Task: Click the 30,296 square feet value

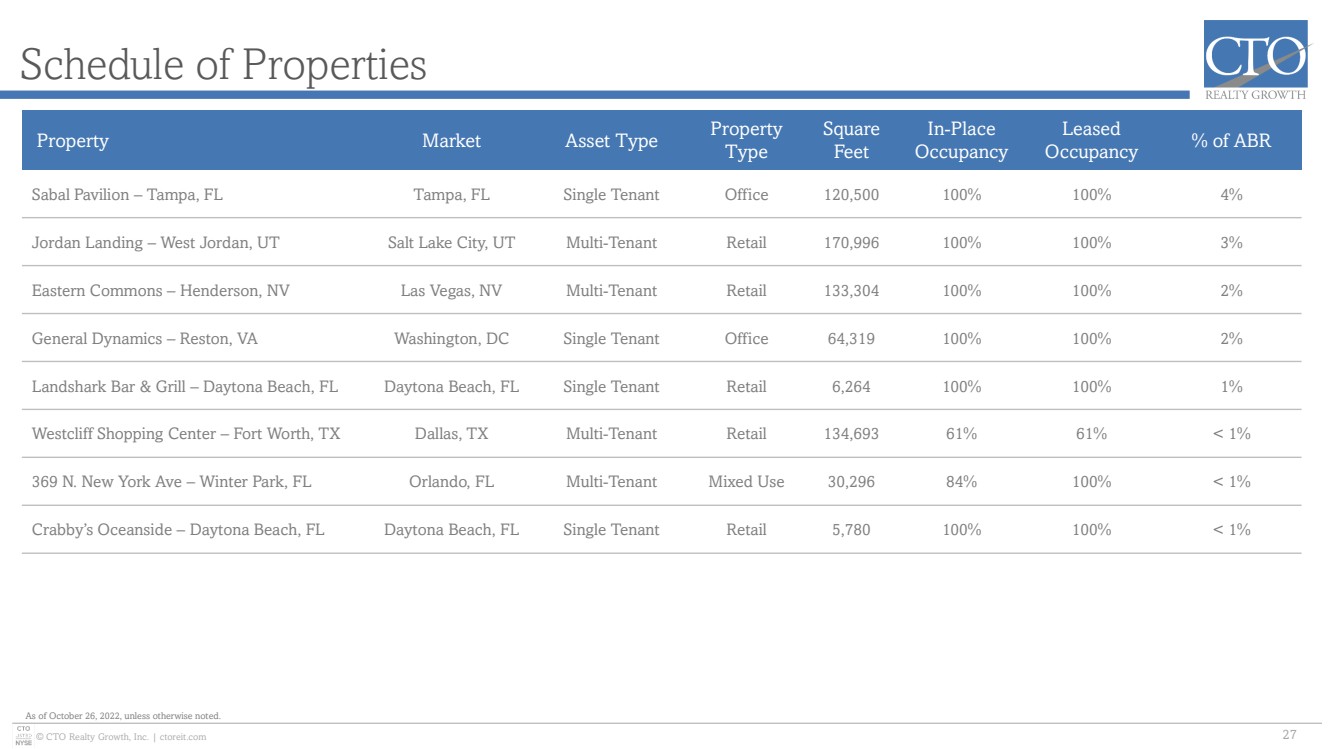Action: (x=851, y=482)
